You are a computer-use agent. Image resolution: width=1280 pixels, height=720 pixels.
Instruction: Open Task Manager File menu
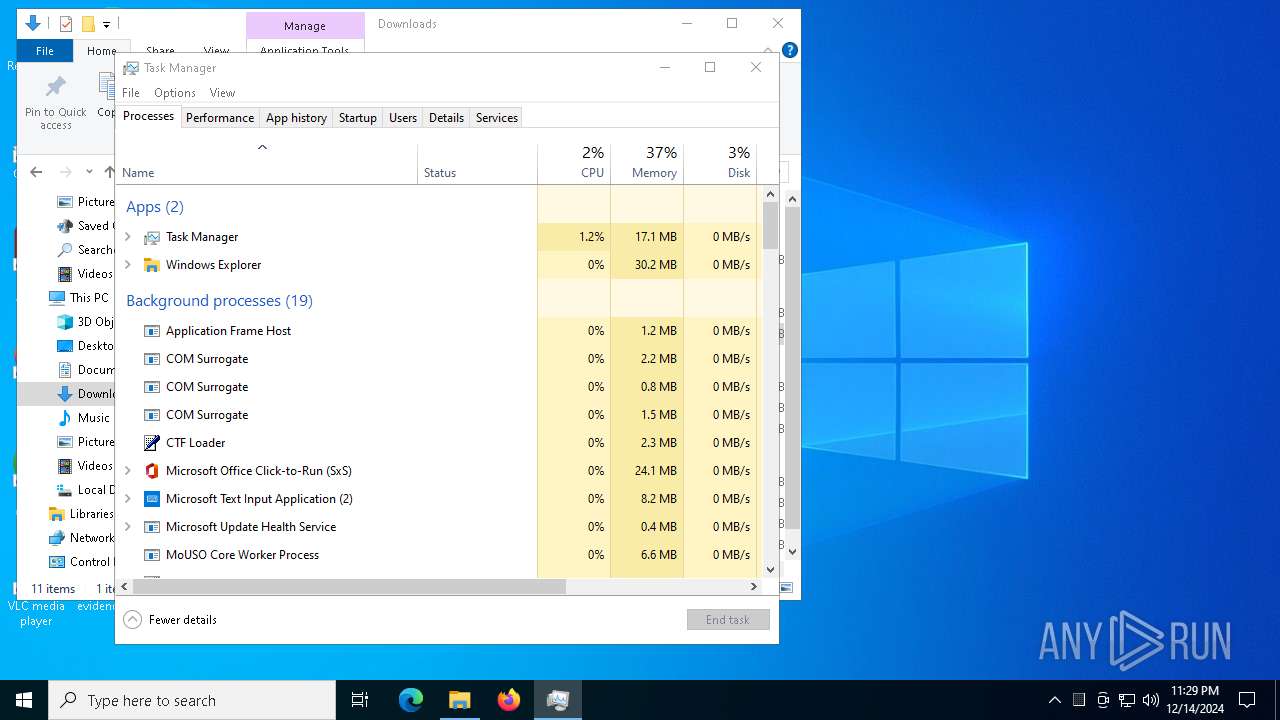click(x=131, y=93)
